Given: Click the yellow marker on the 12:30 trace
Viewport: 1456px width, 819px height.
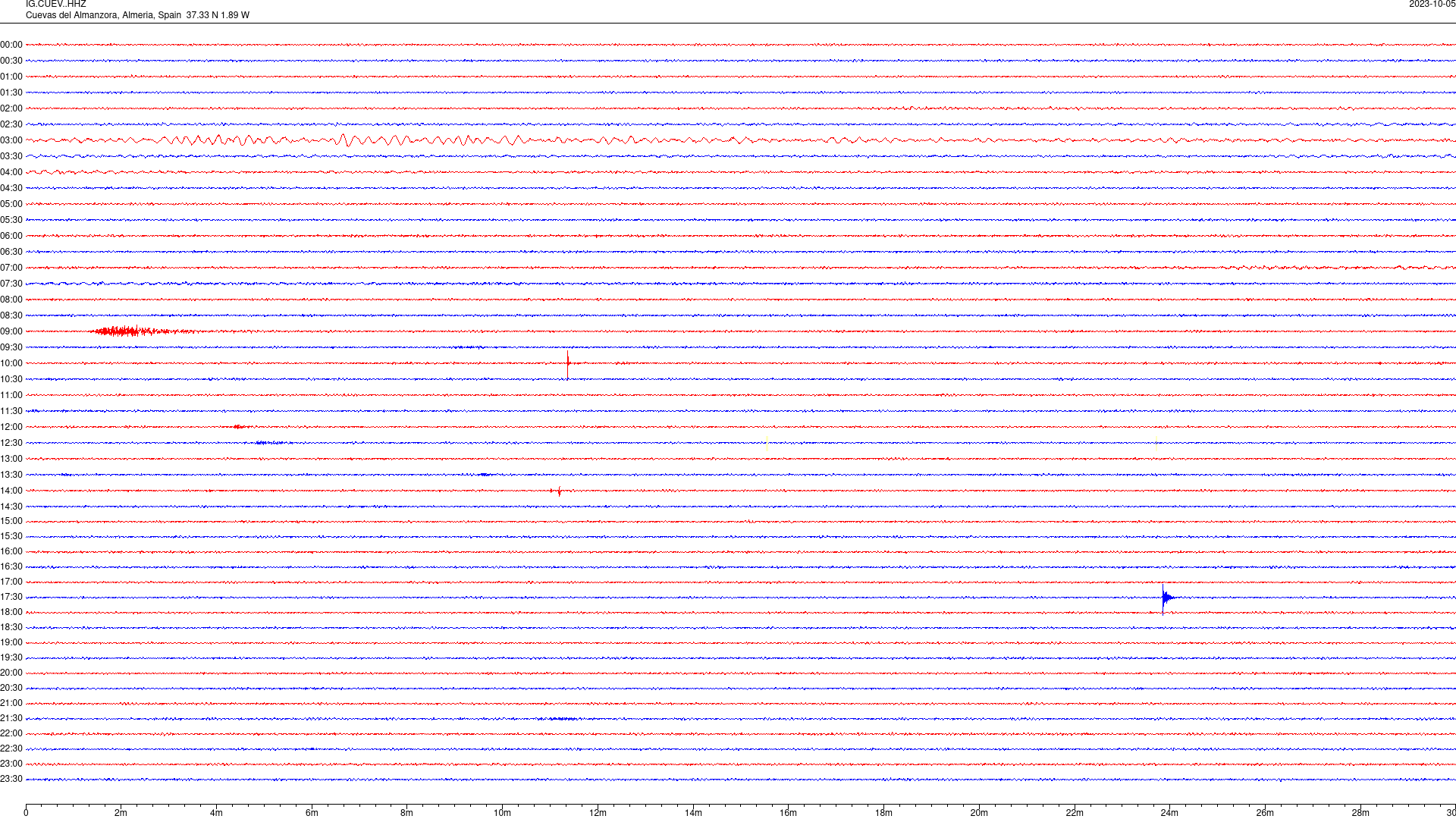Looking at the screenshot, I should pos(767,444).
